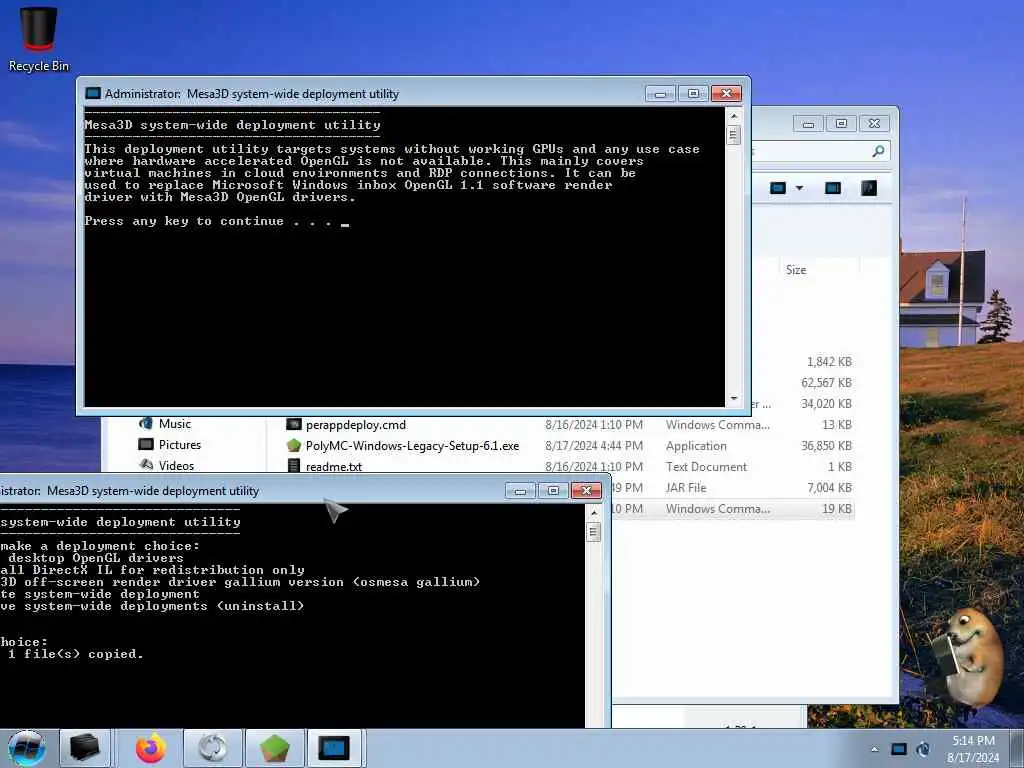Click 'Press any key to continue' text in console
1024x768 pixels.
point(184,221)
